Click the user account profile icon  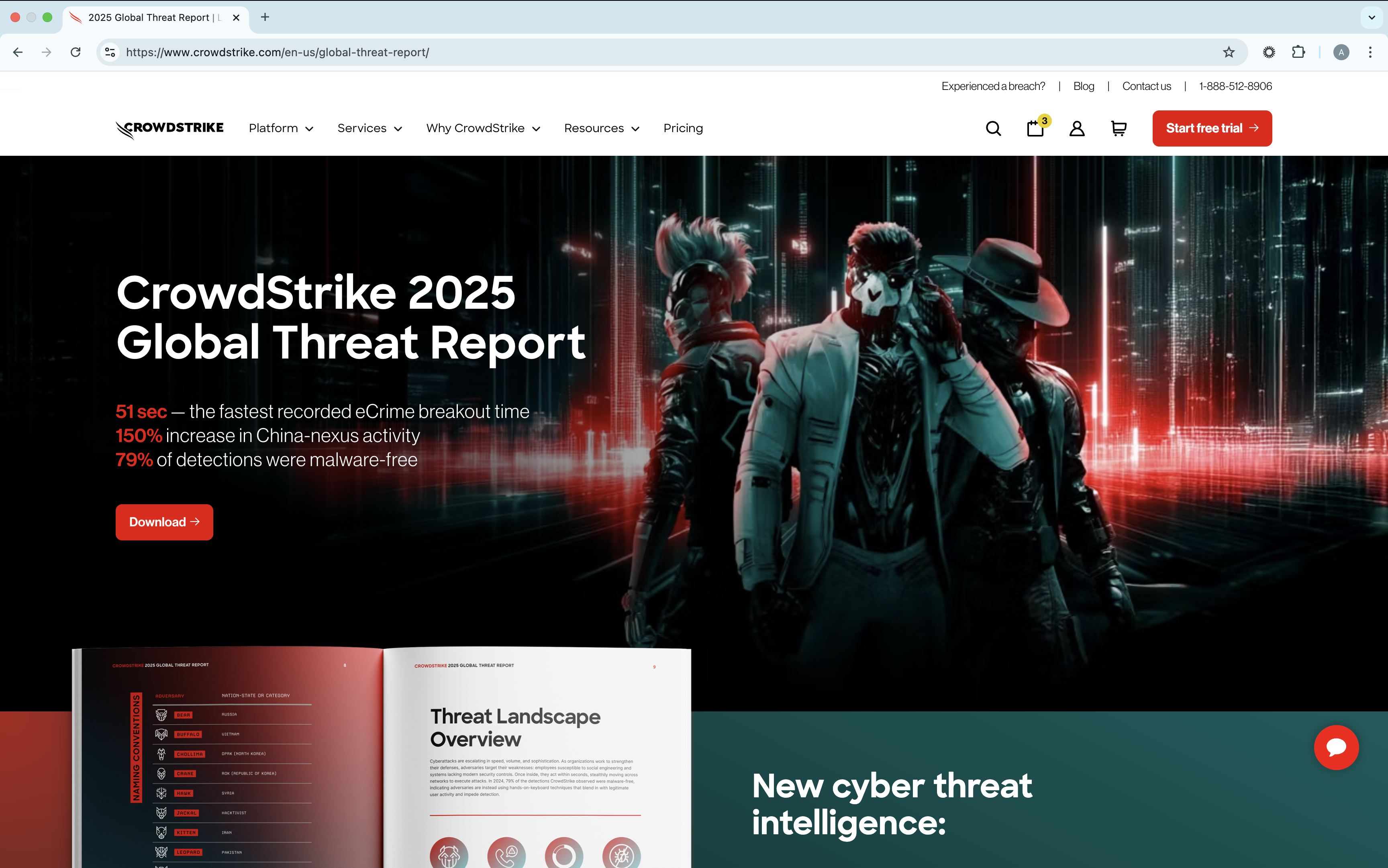click(1077, 128)
